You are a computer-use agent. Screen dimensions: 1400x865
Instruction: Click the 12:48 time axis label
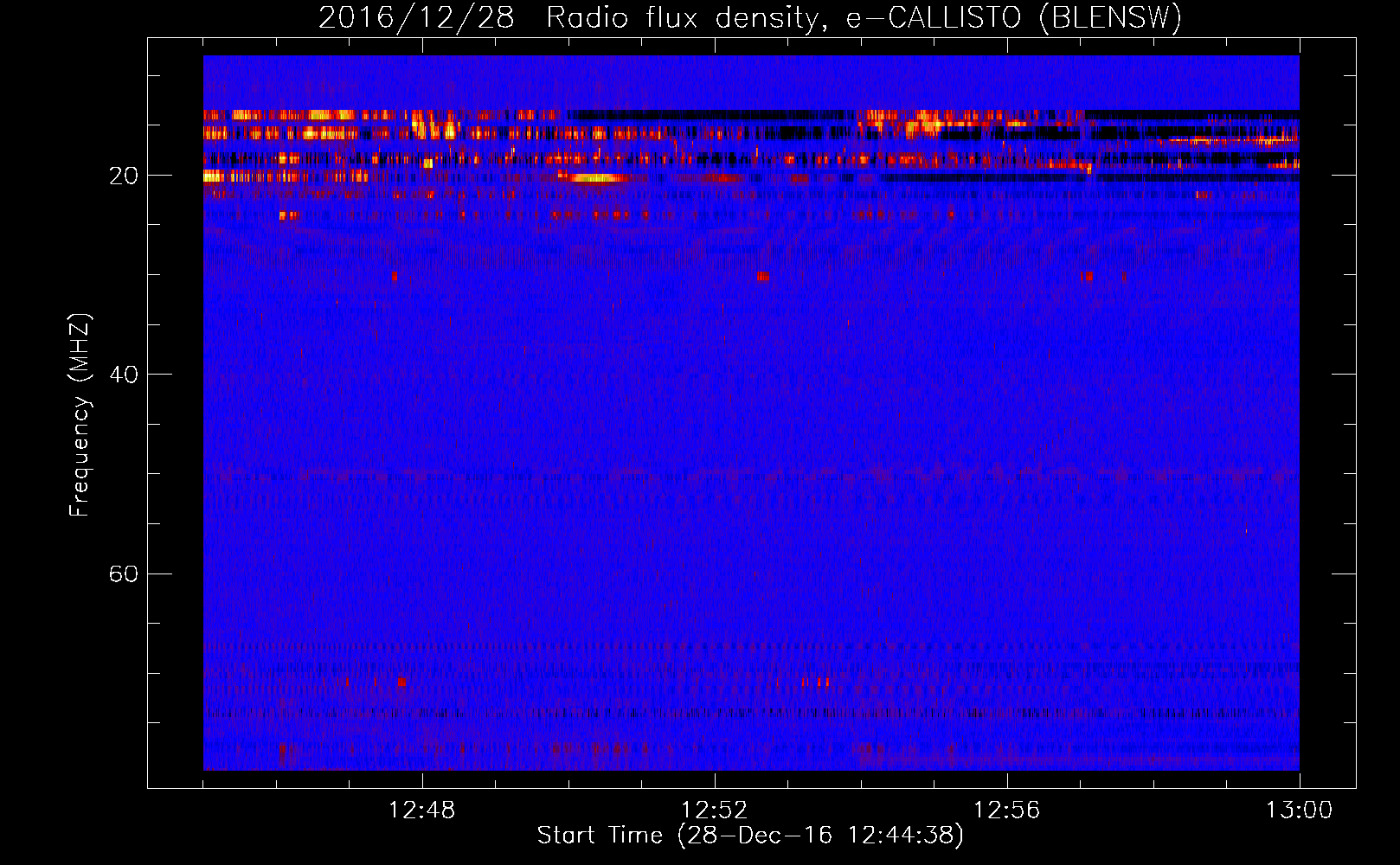(x=422, y=811)
